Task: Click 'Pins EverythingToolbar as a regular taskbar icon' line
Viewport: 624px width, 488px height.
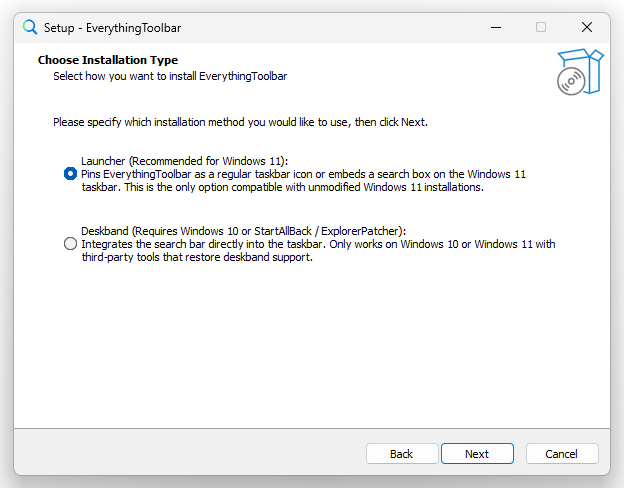Action: click(303, 174)
